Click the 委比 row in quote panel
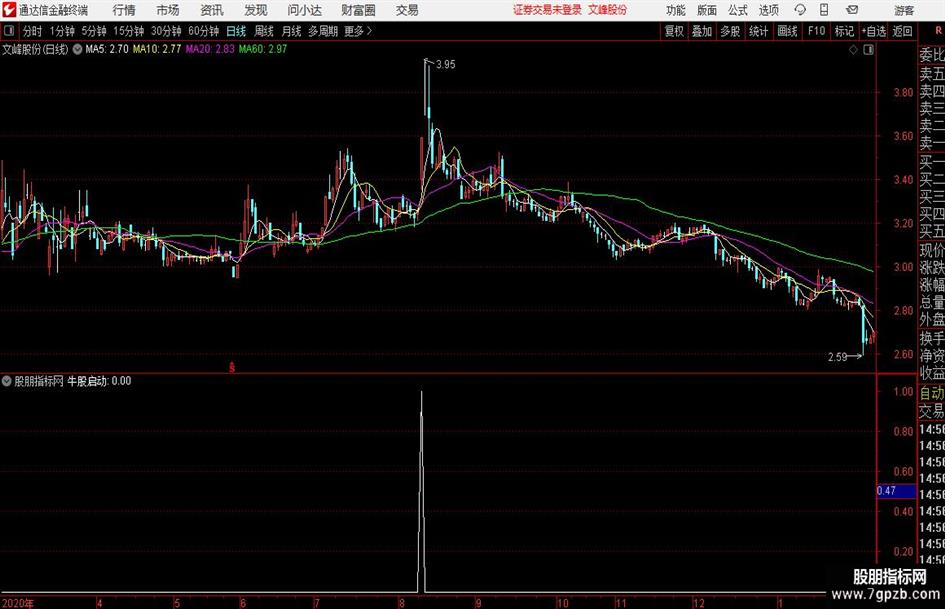Screen dimensions: 945x609 pos(932,55)
